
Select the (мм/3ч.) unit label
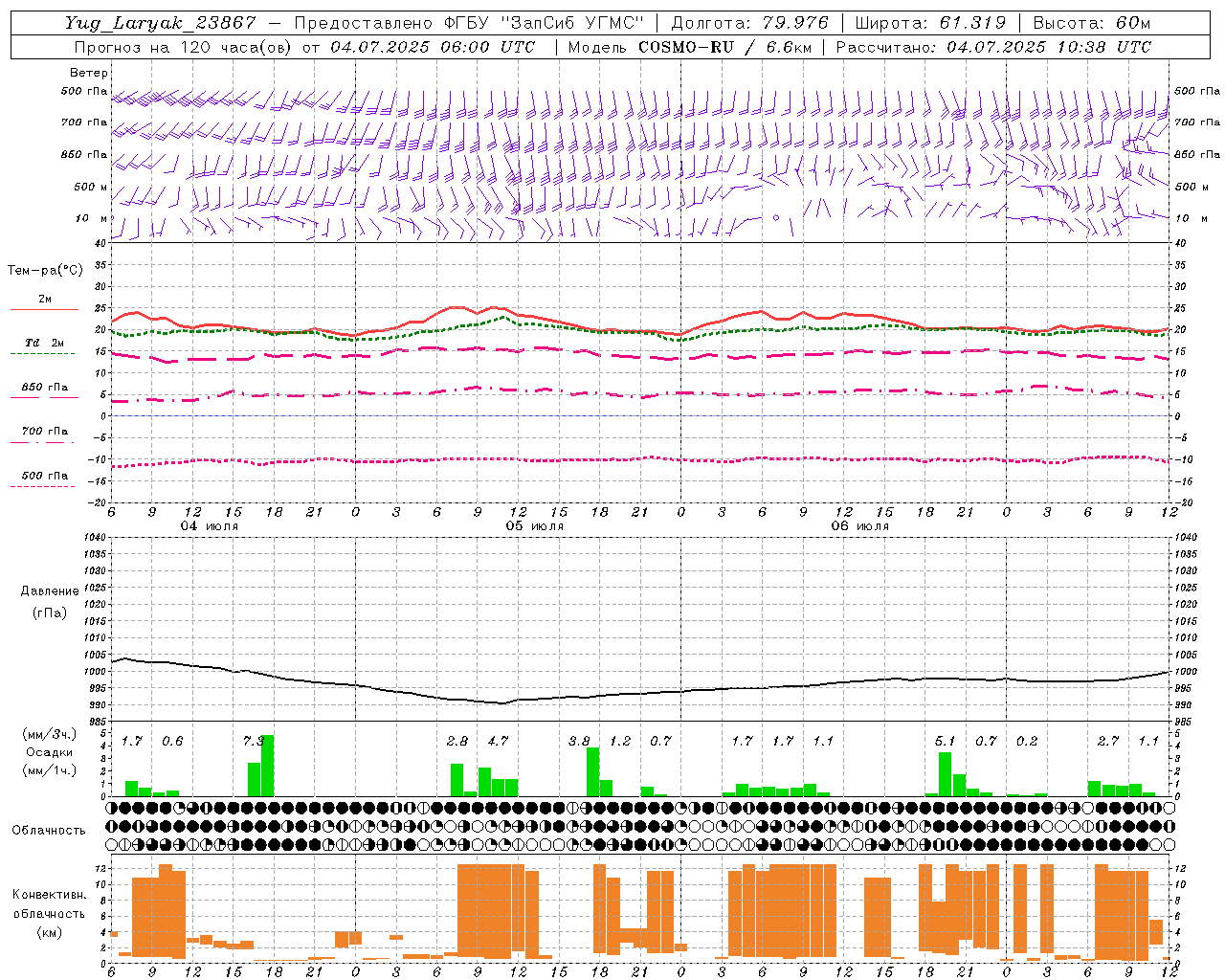pyautogui.click(x=49, y=734)
